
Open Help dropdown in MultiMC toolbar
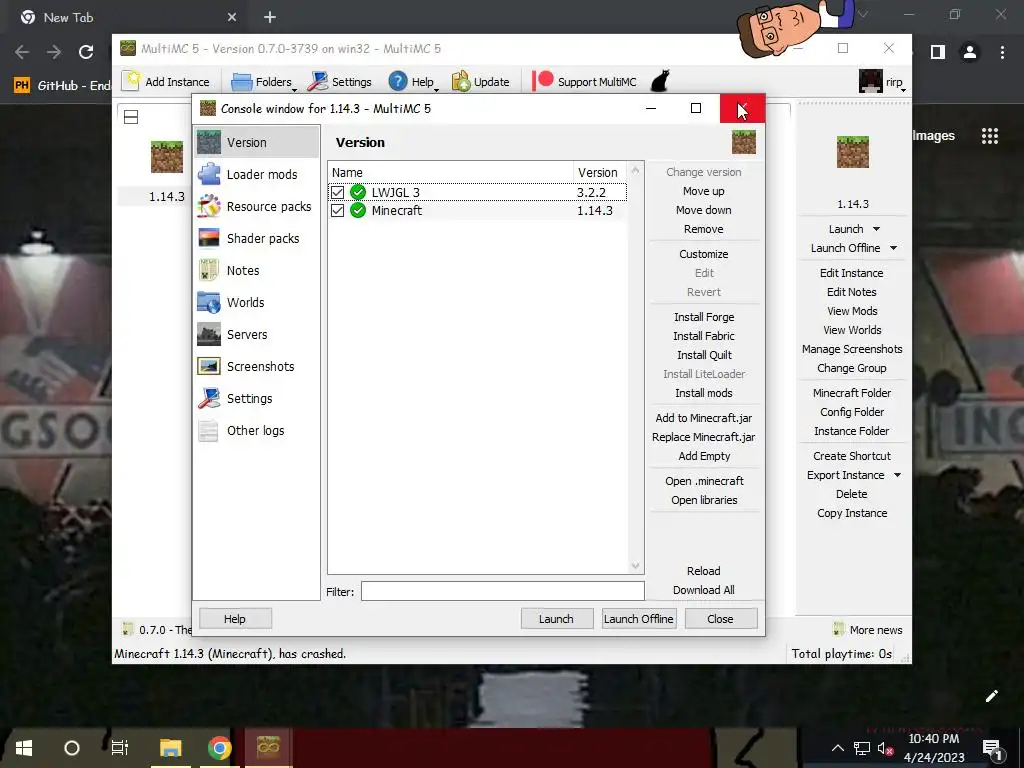(x=413, y=82)
